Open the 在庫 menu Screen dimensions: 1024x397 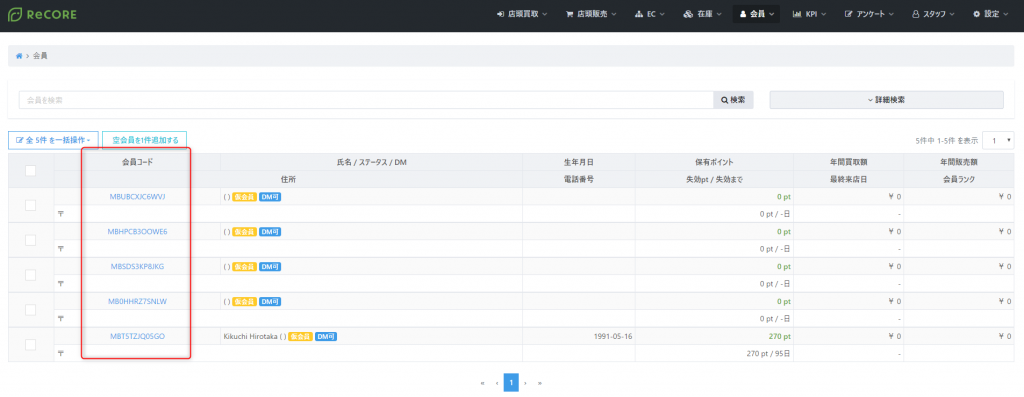(702, 14)
